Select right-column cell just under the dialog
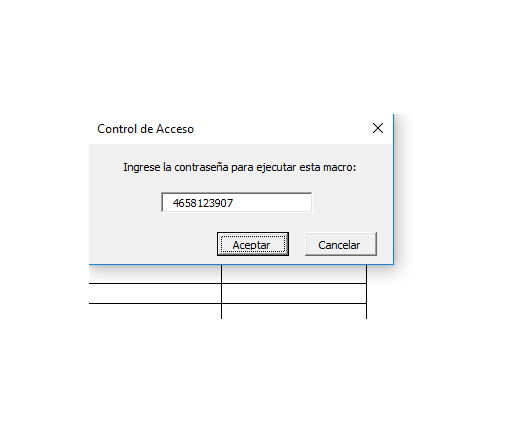520x432 pixels. click(294, 274)
